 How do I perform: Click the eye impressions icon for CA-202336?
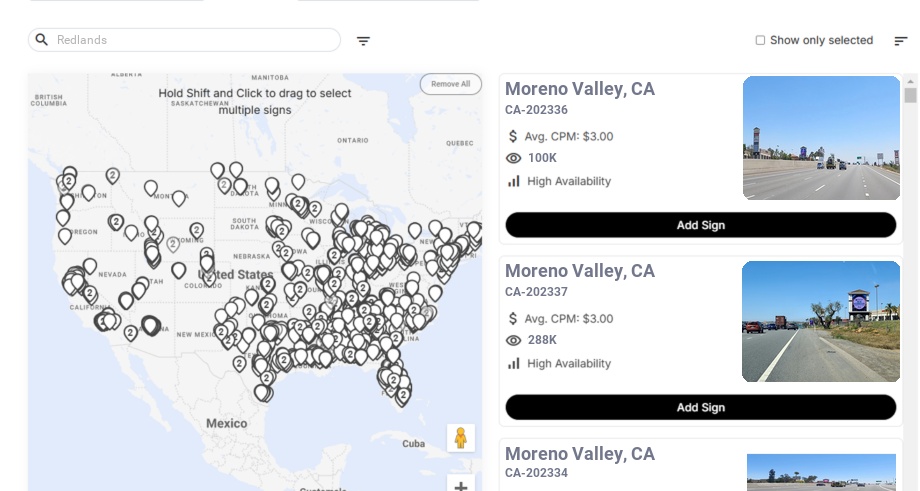click(x=513, y=158)
